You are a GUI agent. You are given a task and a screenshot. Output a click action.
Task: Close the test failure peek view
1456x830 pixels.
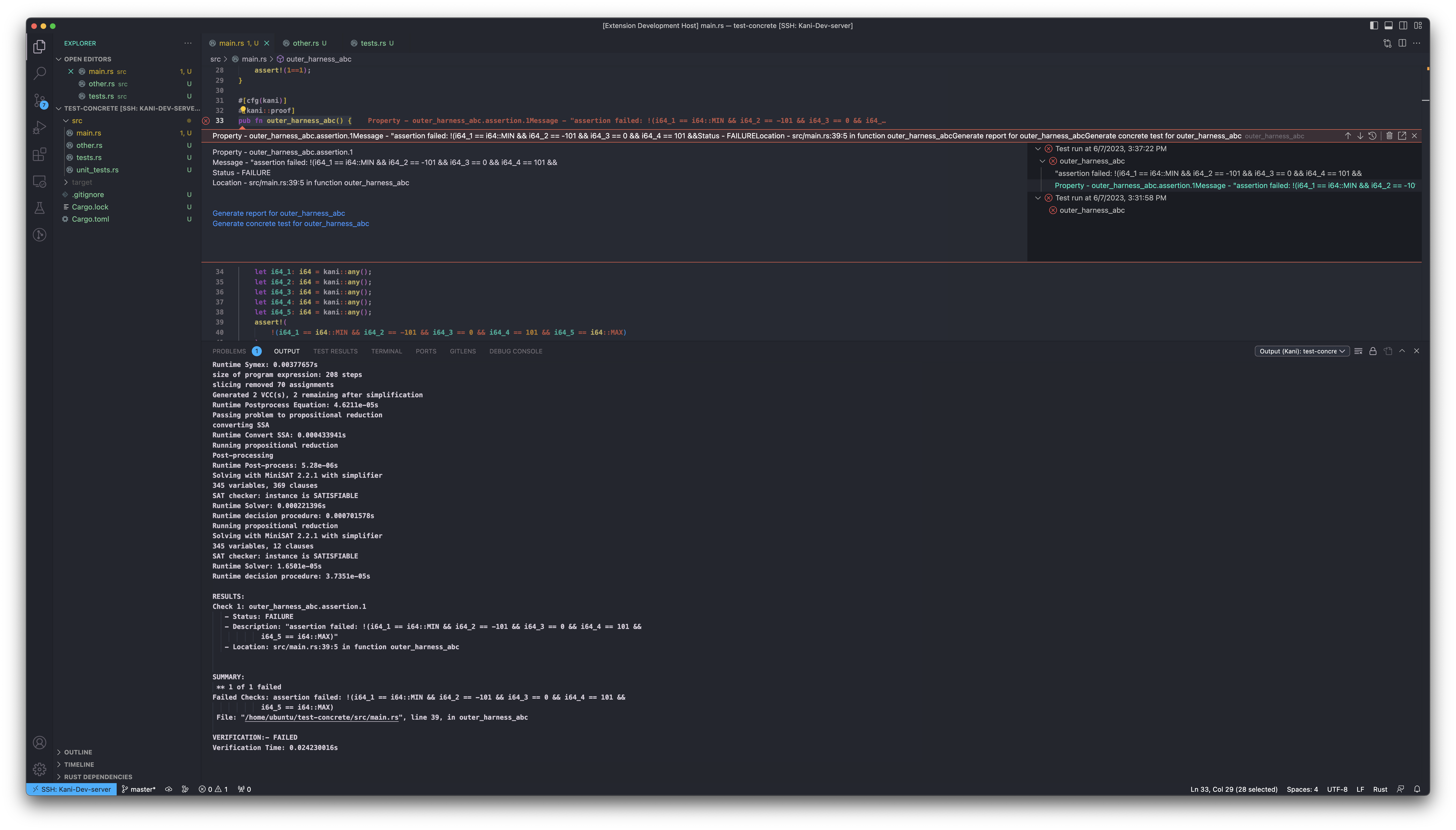1414,136
